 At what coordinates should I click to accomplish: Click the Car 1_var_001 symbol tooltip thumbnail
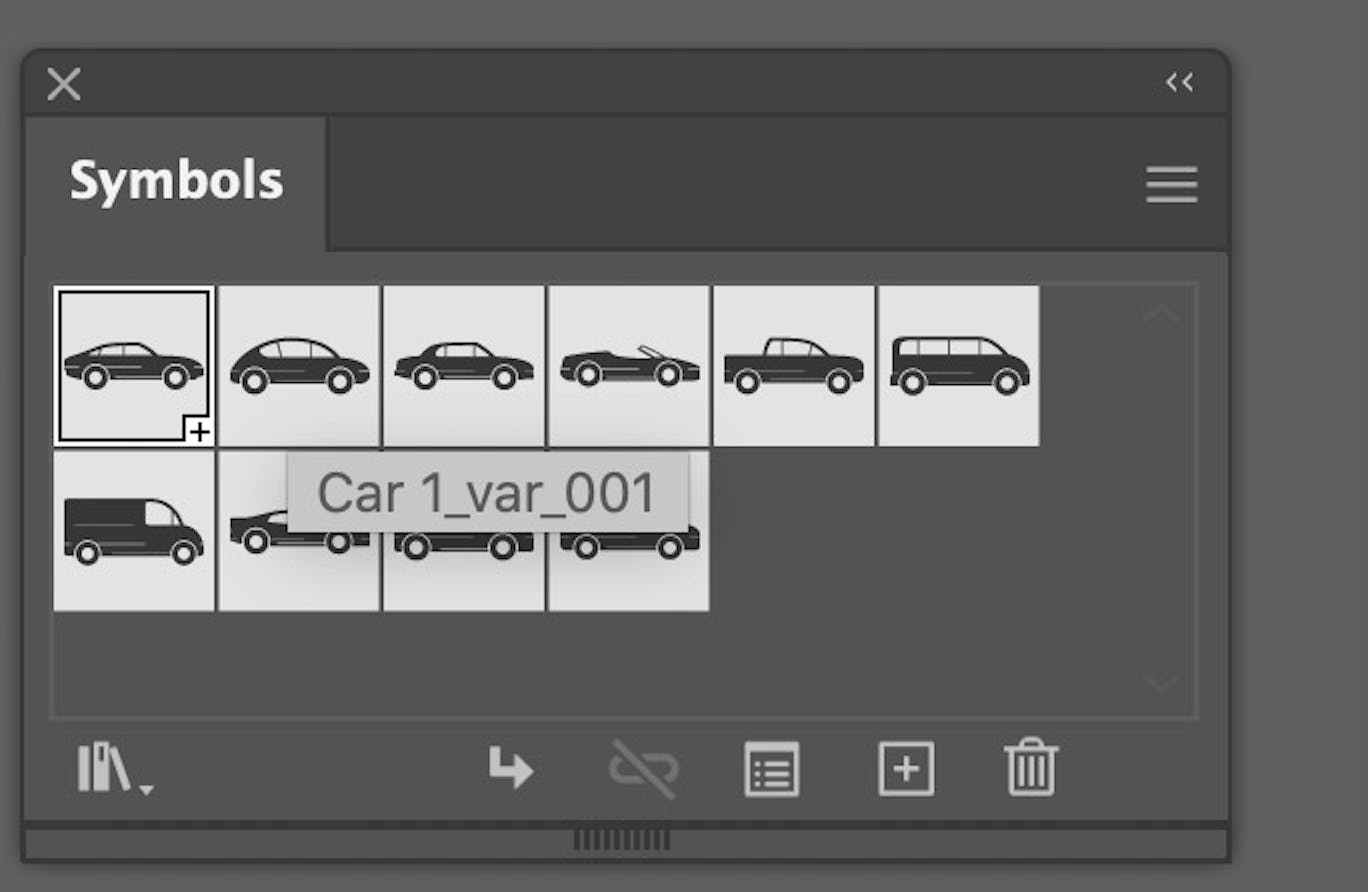(487, 492)
